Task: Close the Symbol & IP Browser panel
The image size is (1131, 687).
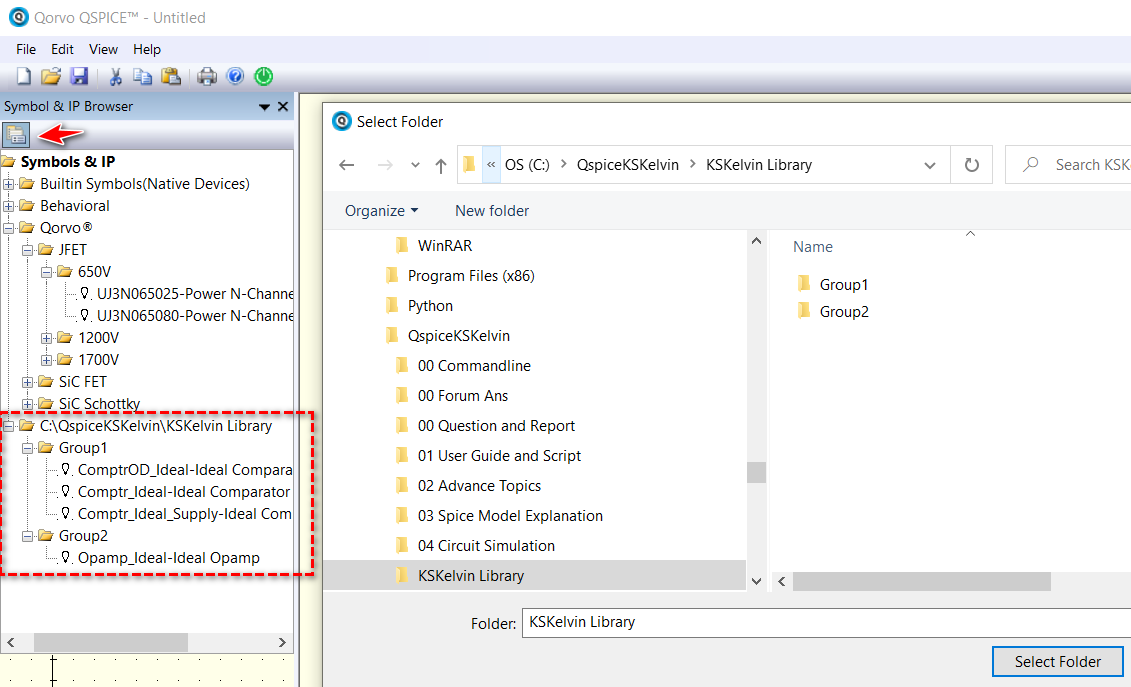Action: click(283, 107)
